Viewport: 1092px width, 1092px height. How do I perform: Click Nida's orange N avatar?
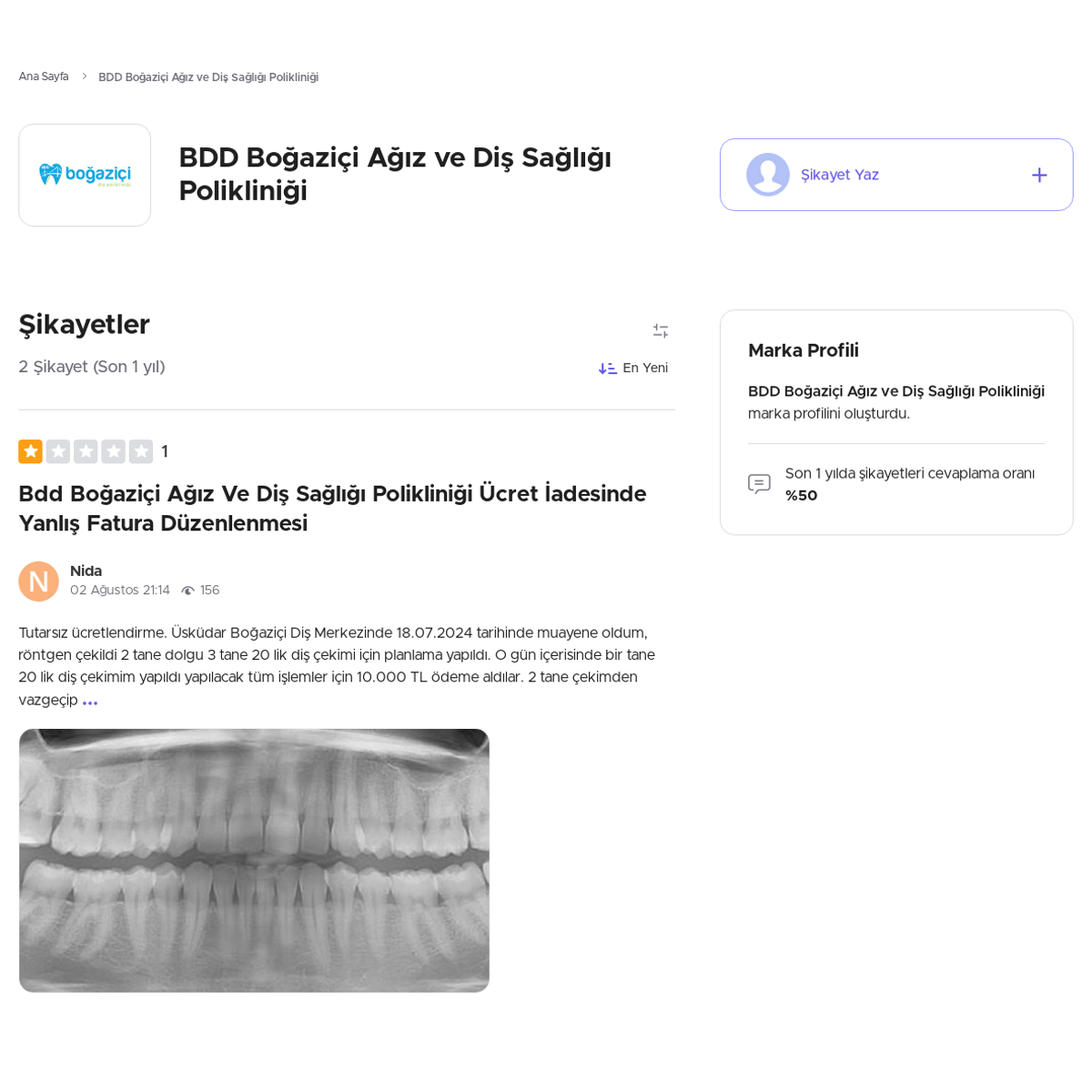coord(38,581)
